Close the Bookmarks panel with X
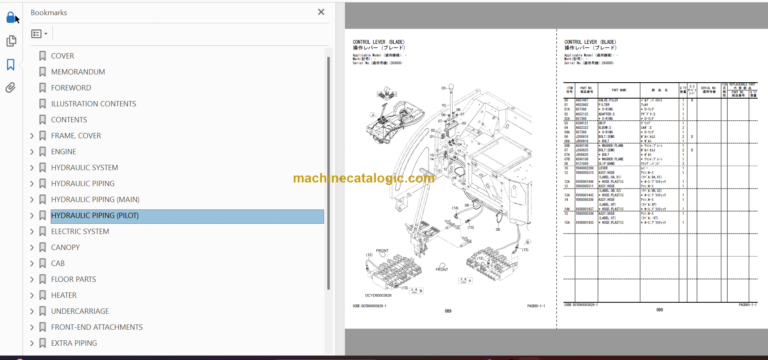The height and width of the screenshot is (360, 768). point(321,12)
